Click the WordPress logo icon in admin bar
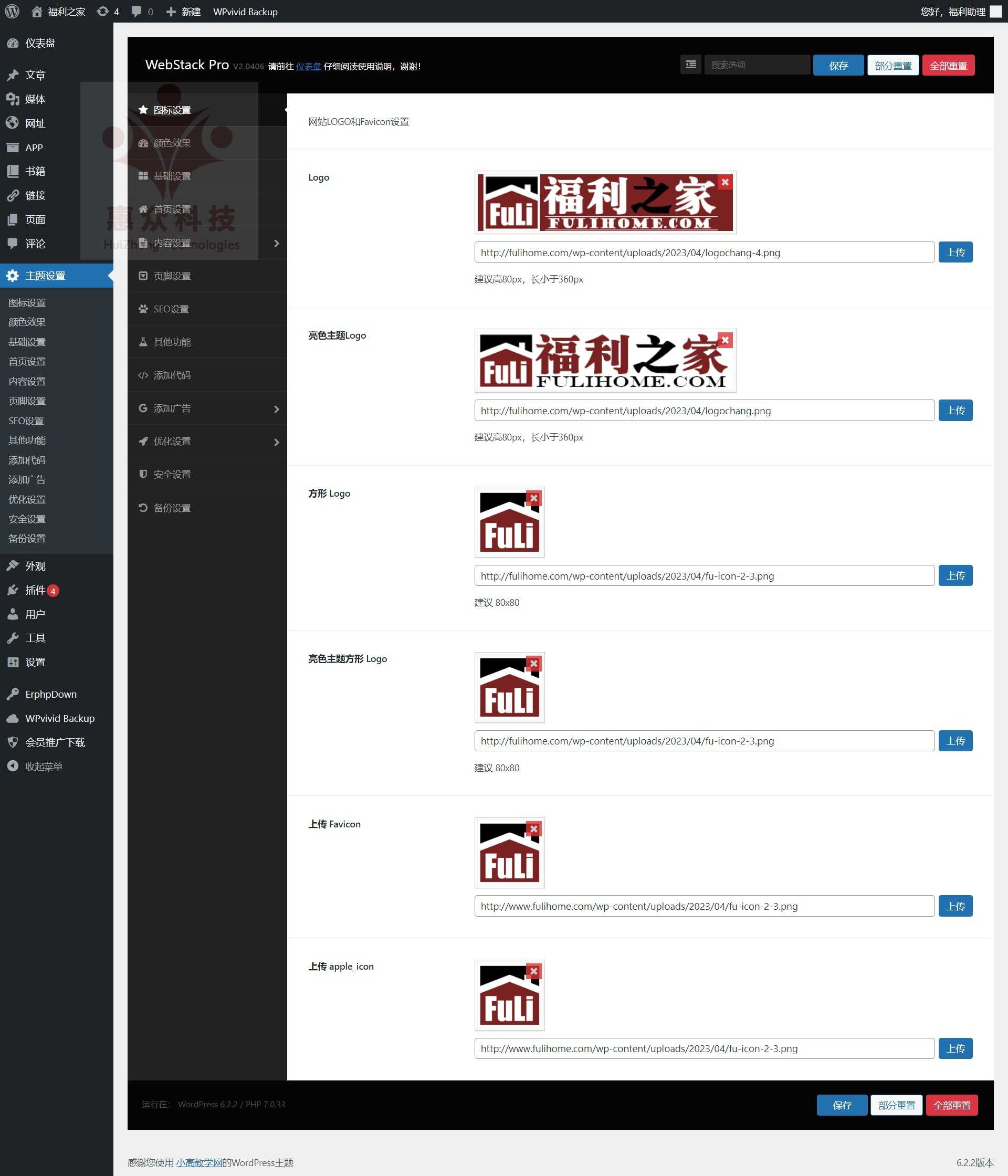Screen dimensions: 1008x1176 coord(12,12)
